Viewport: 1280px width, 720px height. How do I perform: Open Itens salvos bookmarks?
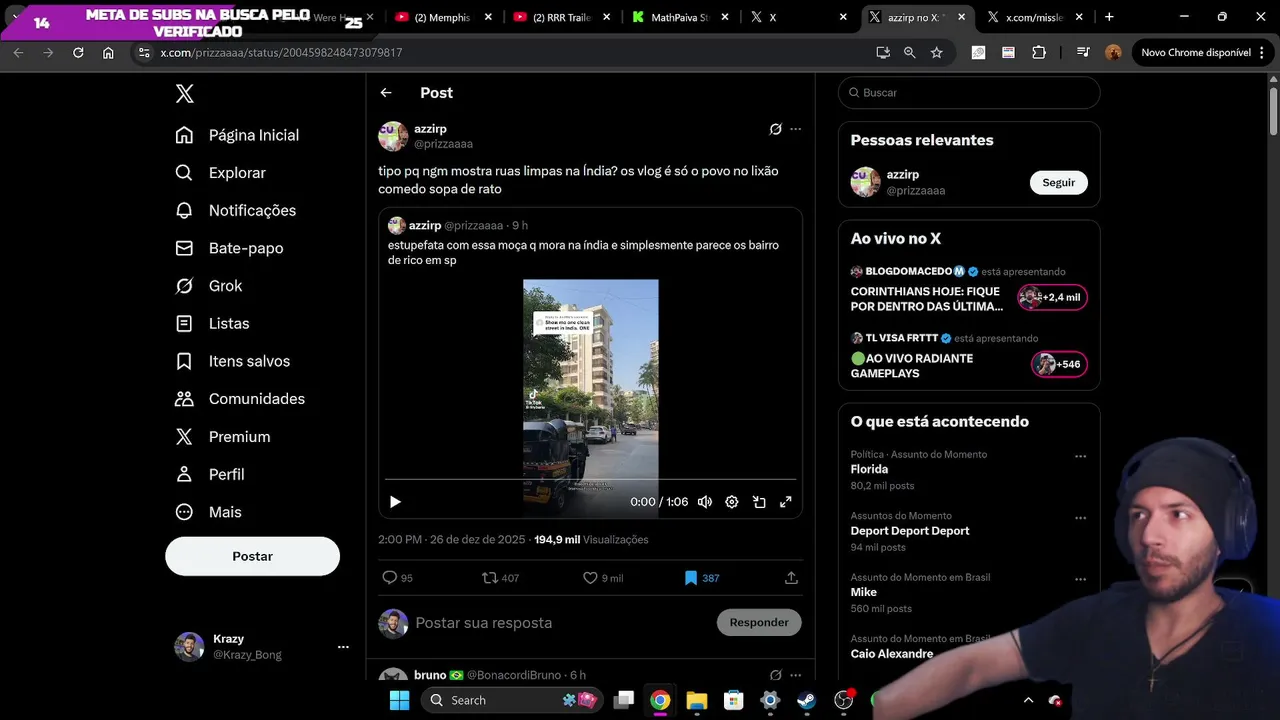point(232,361)
